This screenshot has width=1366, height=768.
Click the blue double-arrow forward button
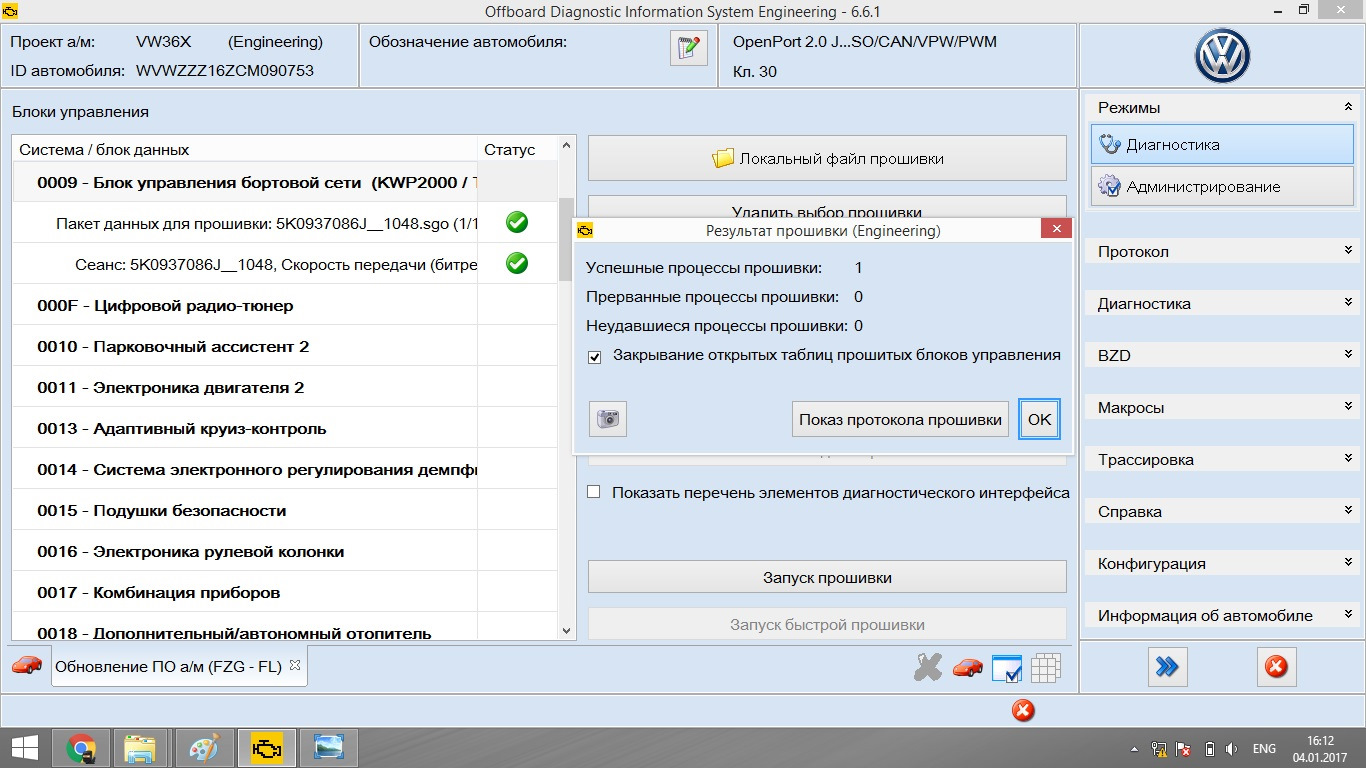[x=1167, y=667]
